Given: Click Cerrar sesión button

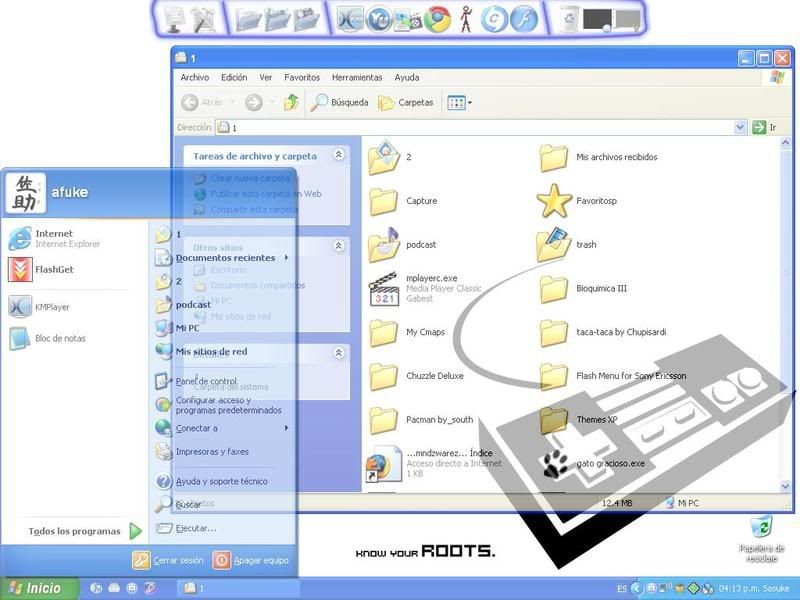Looking at the screenshot, I should click(x=168, y=560).
